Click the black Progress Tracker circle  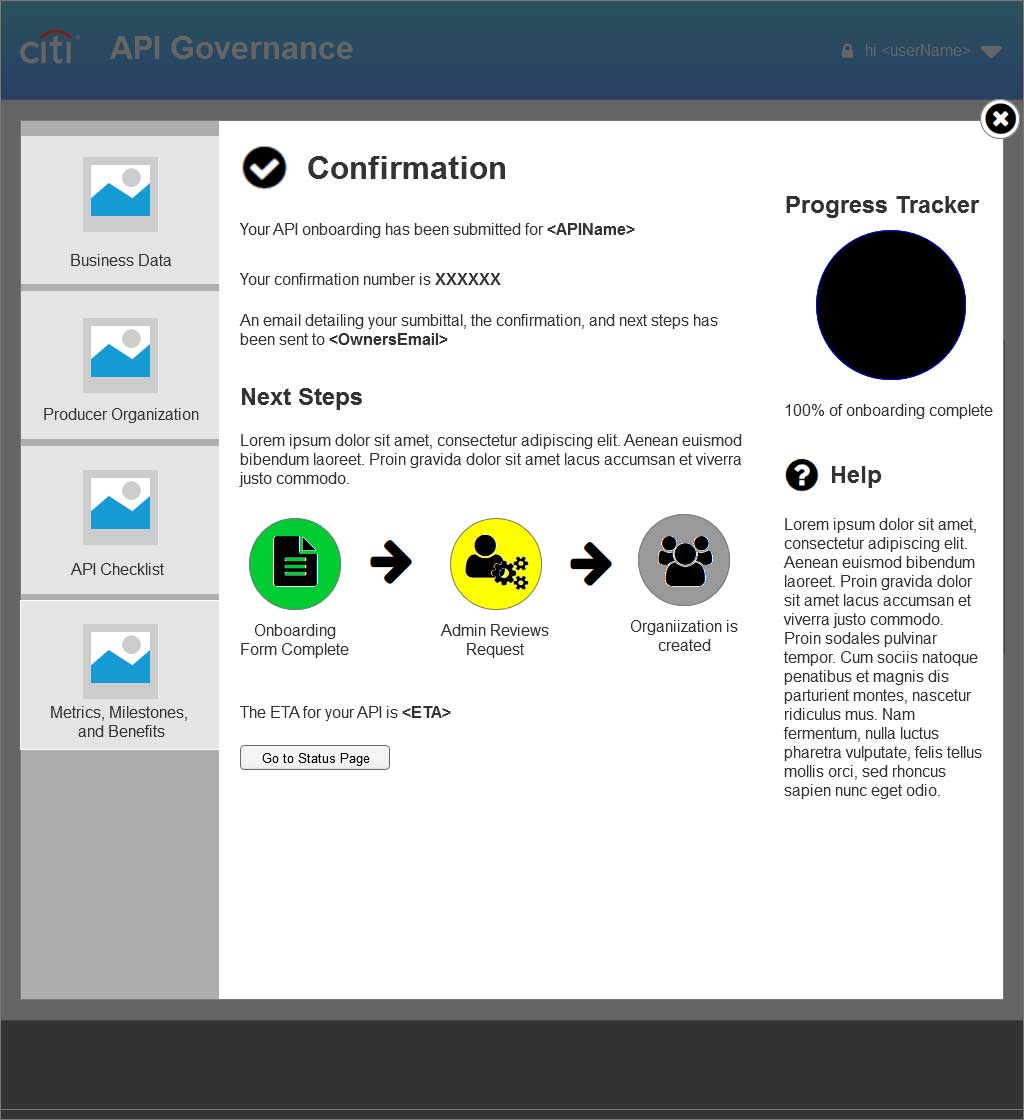click(x=890, y=305)
